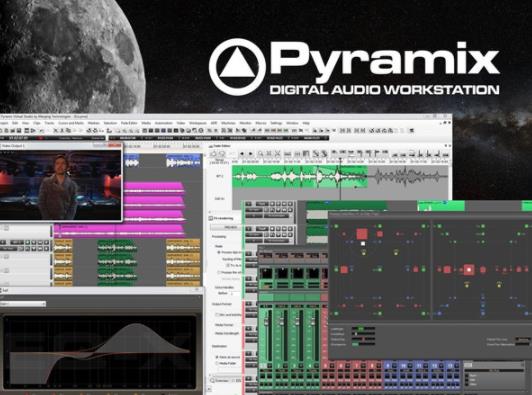Screen dimensions: 532x395
Task: Click the video preview in Video Output window
Action: (x=60, y=185)
